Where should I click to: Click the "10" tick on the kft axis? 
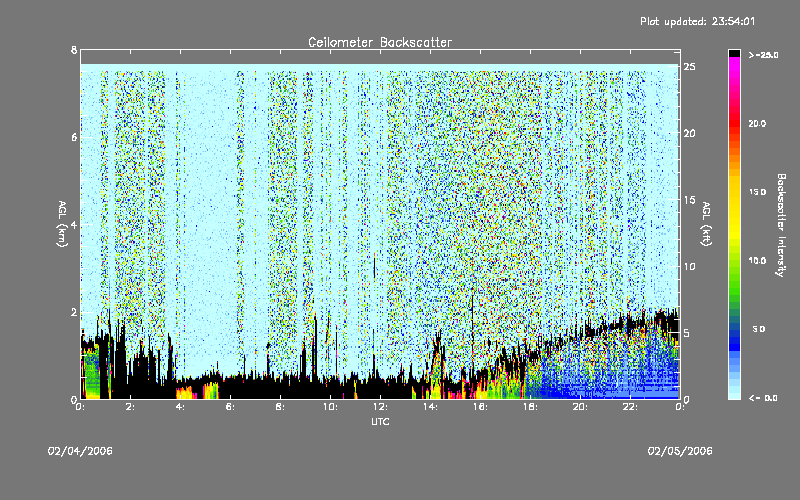(x=689, y=266)
